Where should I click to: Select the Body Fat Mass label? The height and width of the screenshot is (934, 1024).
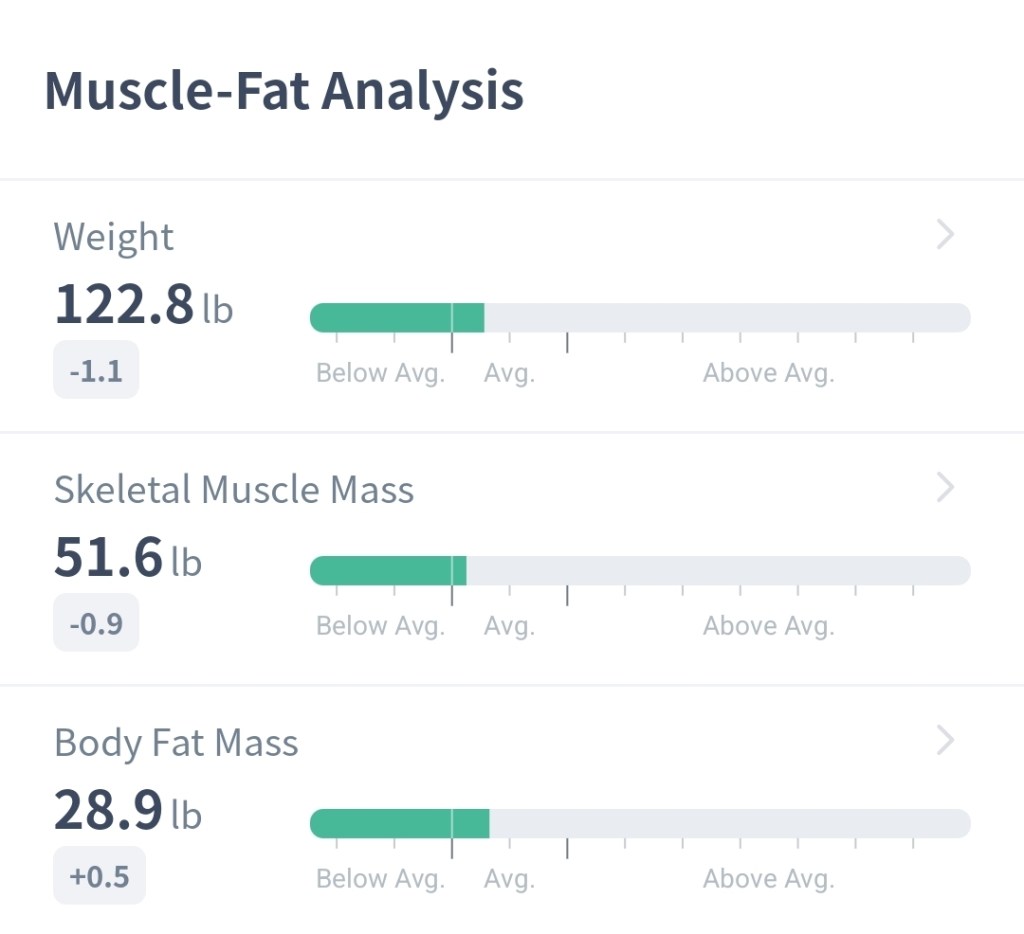[176, 743]
